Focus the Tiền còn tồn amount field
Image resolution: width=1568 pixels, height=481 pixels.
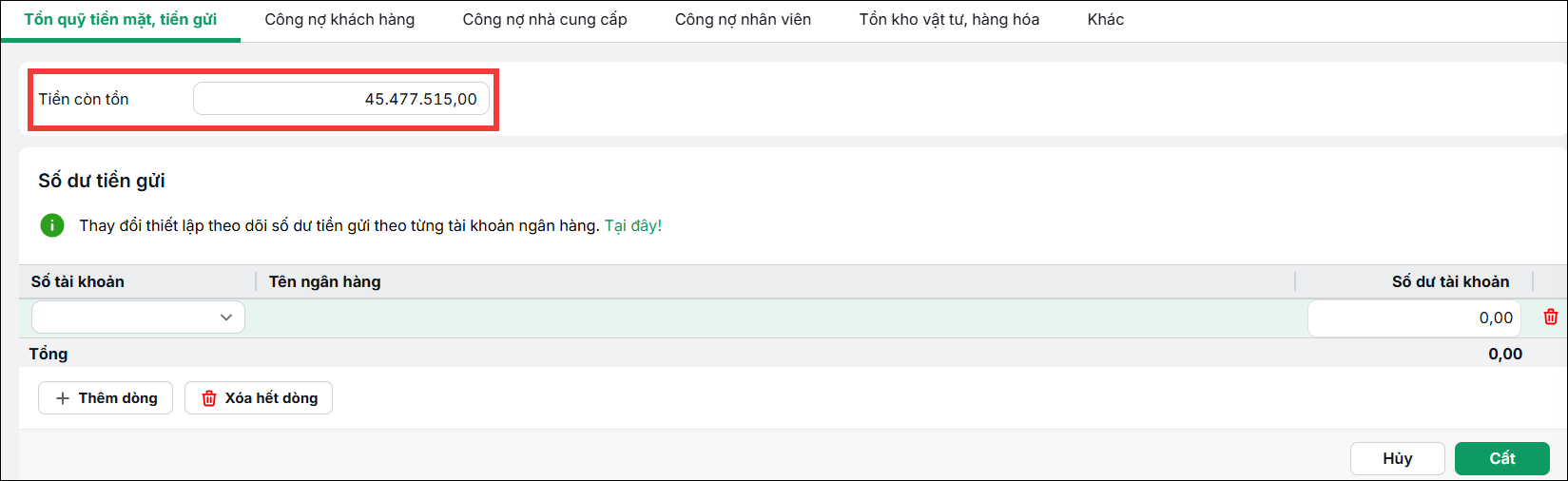341,99
